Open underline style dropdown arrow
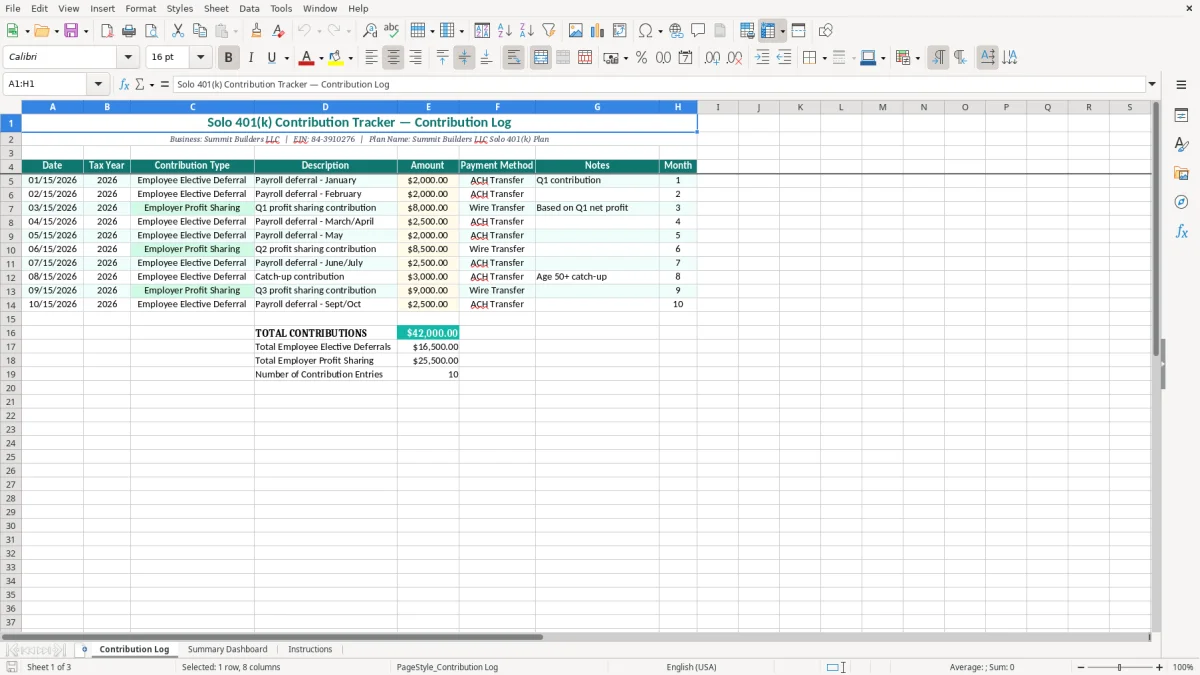 coord(286,58)
